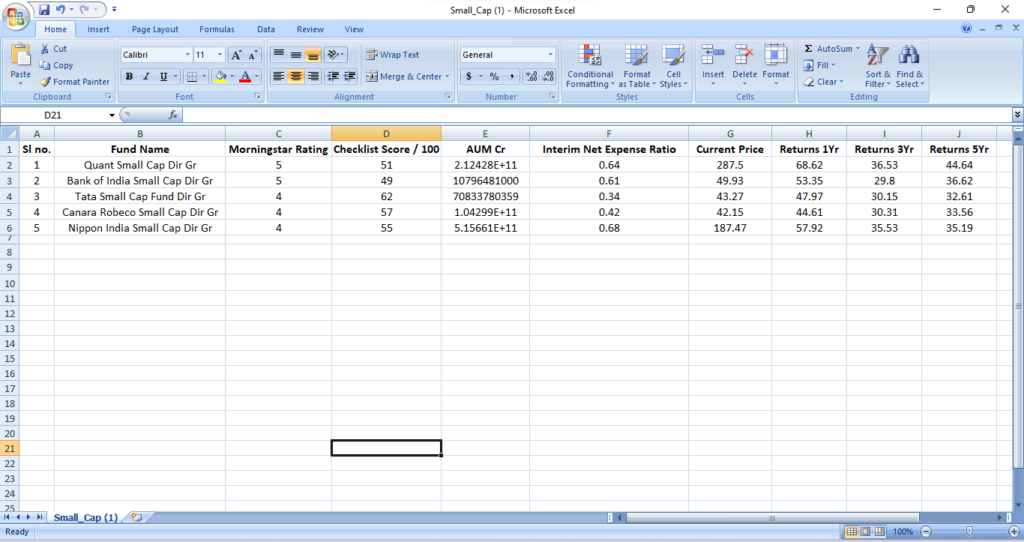Activate the Format Painter
The height and width of the screenshot is (542, 1024).
[74, 82]
